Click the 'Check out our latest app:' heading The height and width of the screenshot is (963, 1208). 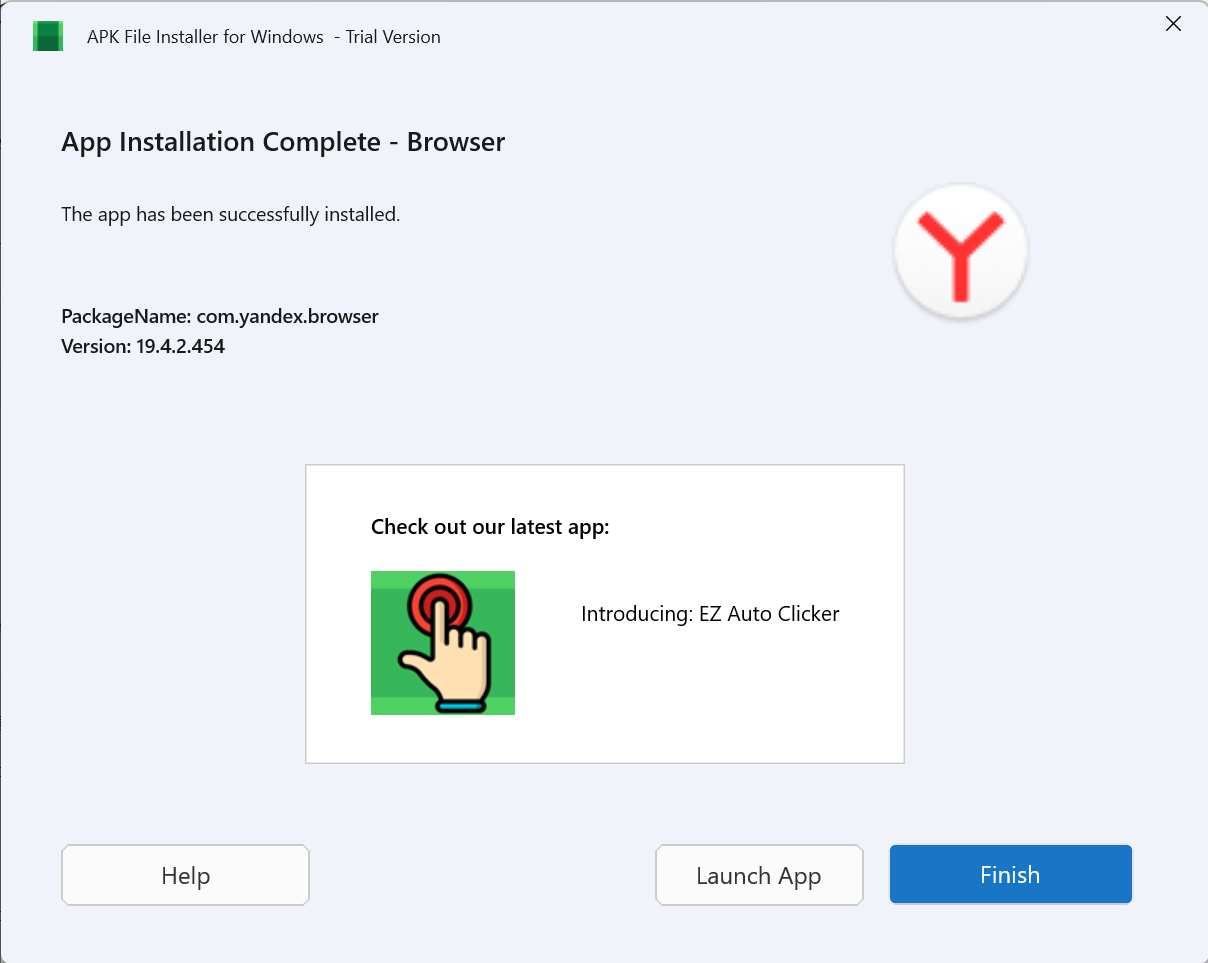pyautogui.click(x=490, y=527)
